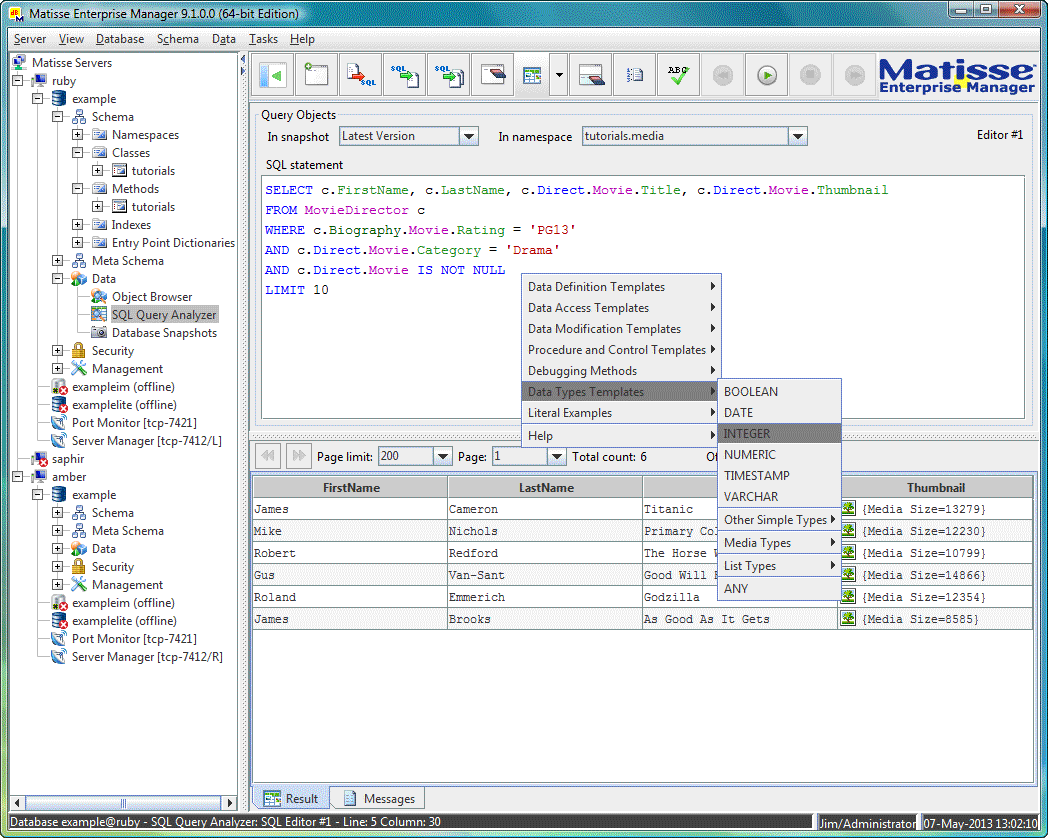The height and width of the screenshot is (838, 1048).
Task: Click the Server Manager [tcp-7412/R] icon
Action: pyautogui.click(x=59, y=656)
